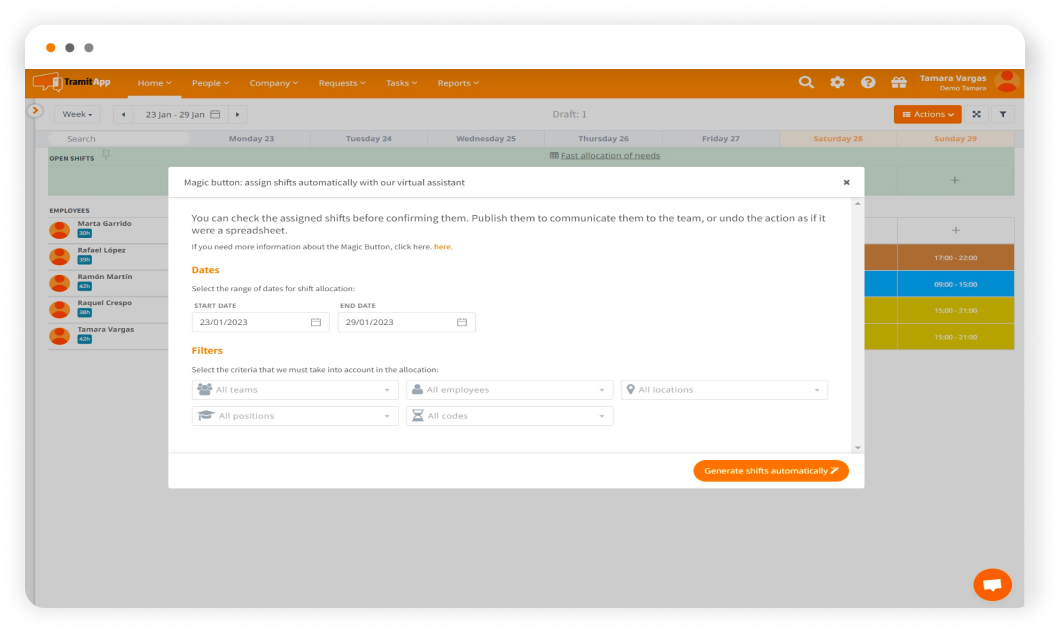Expand the All employees dropdown
Screen dimensions: 1061x633
point(508,390)
